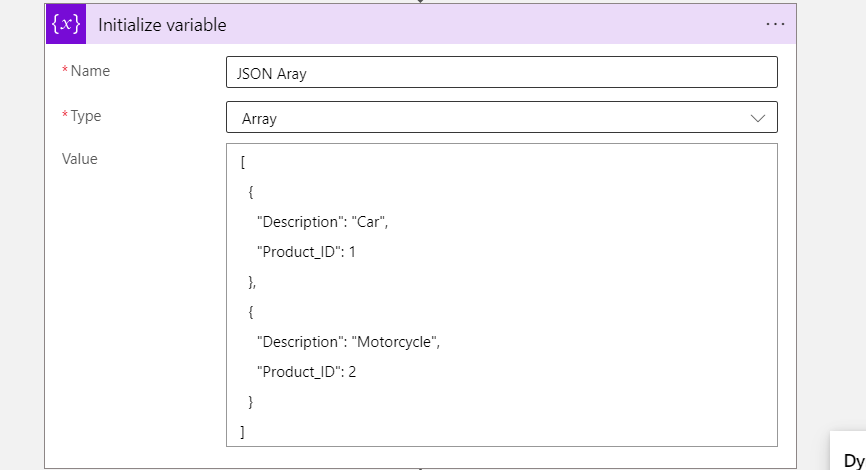Place cursor on "Description": "Car" line
The height and width of the screenshot is (470, 866).
323,222
